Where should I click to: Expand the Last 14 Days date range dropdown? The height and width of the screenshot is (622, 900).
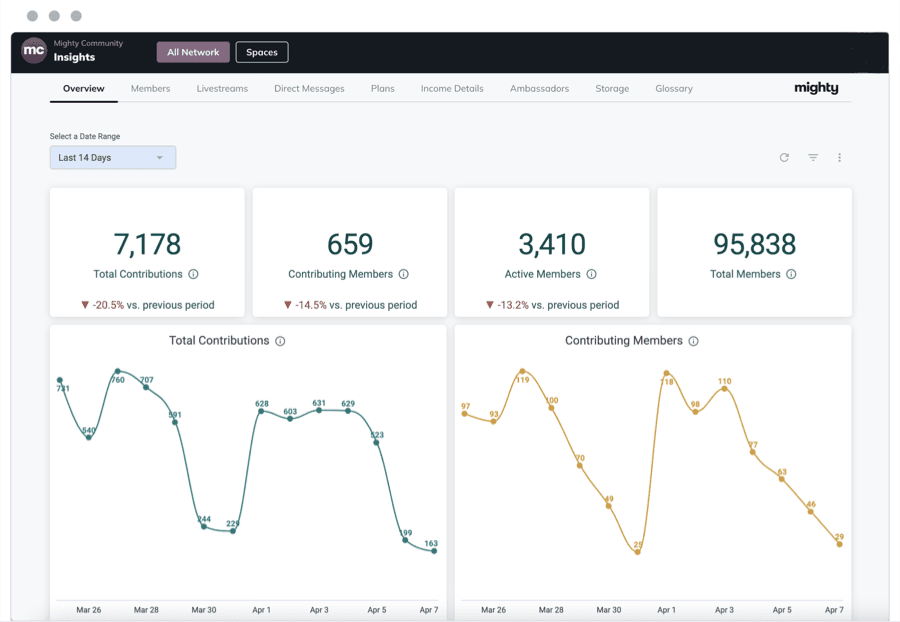[113, 158]
